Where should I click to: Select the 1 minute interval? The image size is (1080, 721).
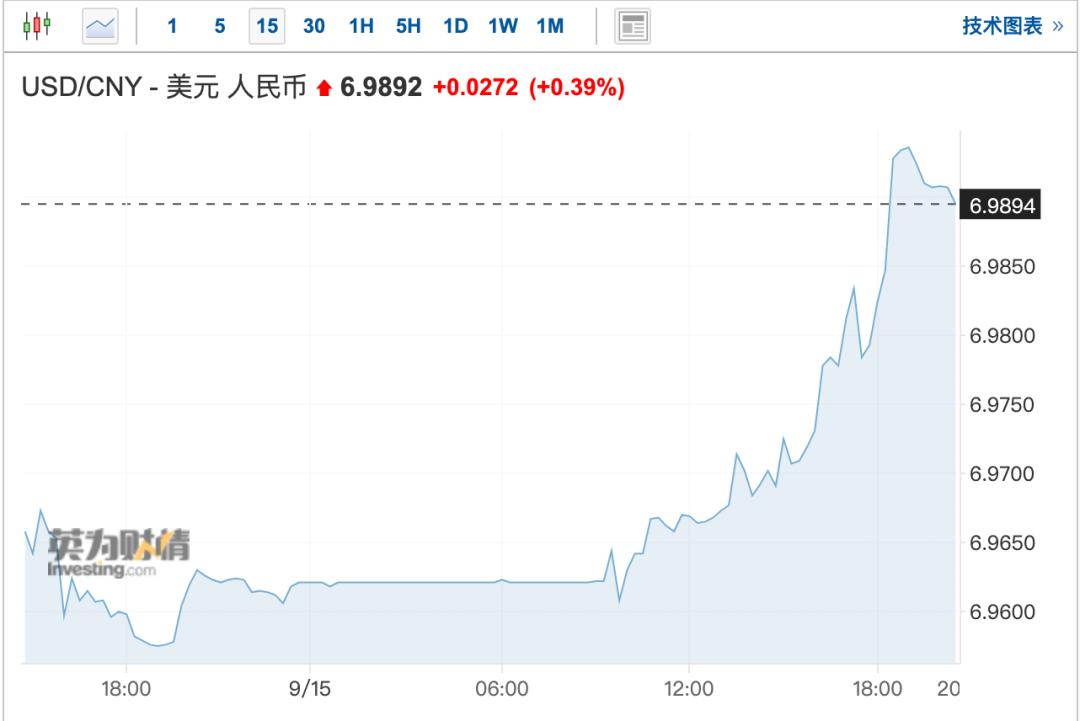click(x=172, y=26)
